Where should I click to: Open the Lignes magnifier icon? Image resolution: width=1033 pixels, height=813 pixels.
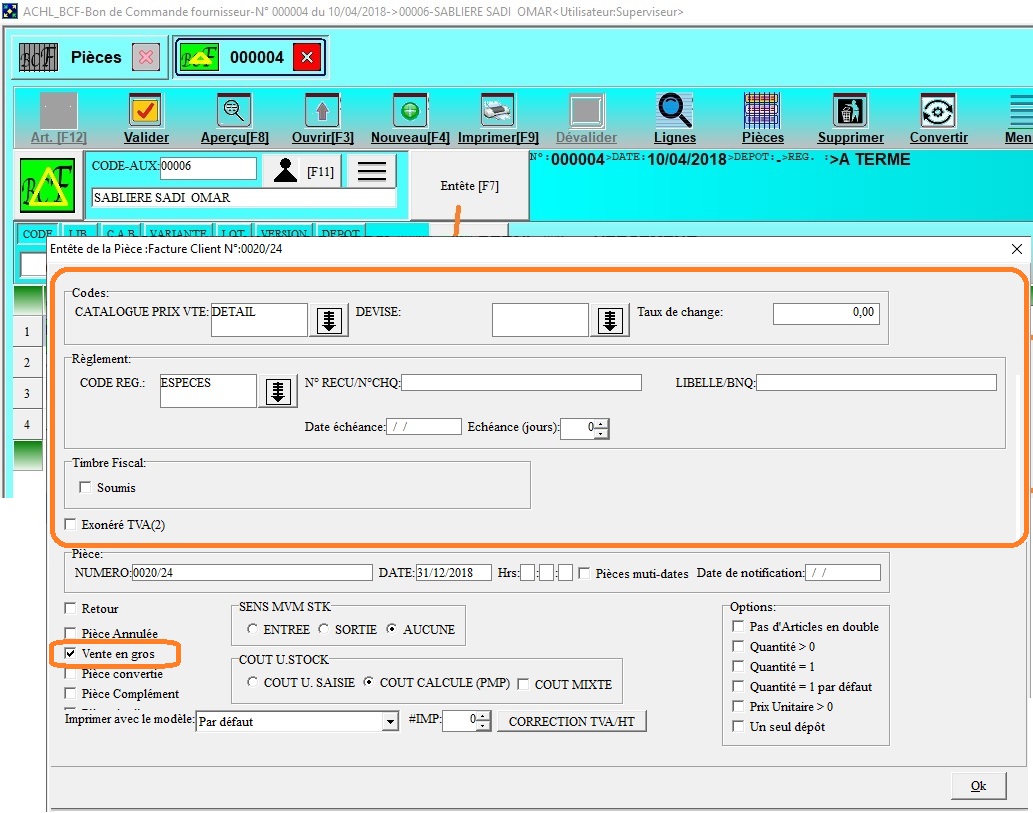tap(674, 111)
